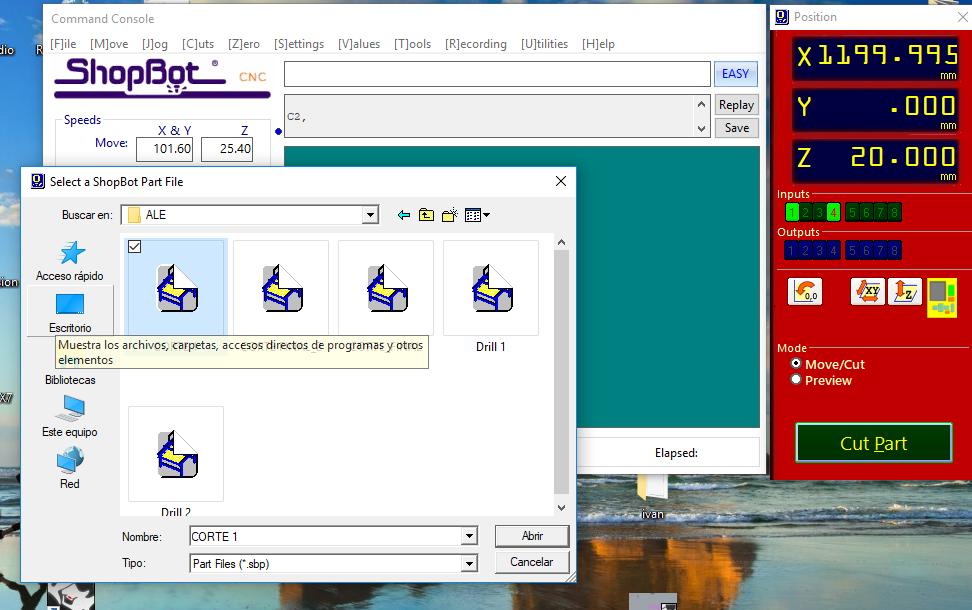
Task: Expand the Nombre filename dropdown arrow
Action: click(469, 536)
